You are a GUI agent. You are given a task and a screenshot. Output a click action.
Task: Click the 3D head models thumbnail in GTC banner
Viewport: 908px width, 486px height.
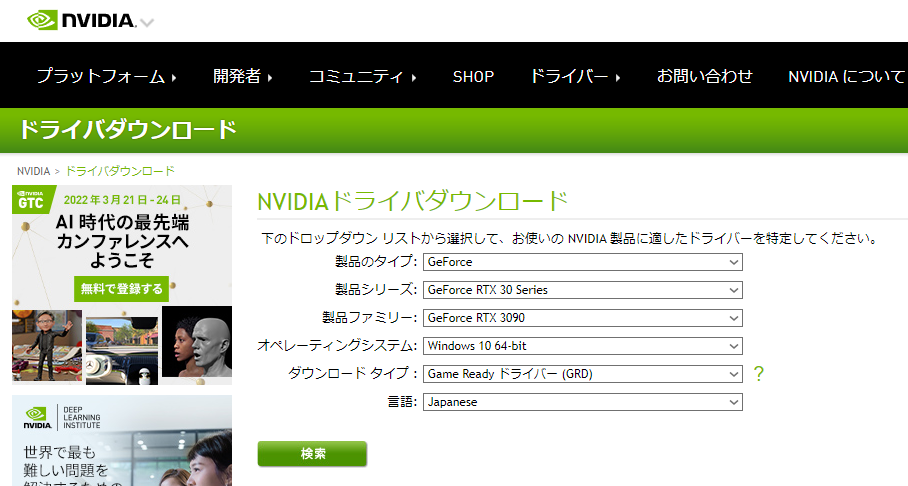(197, 342)
